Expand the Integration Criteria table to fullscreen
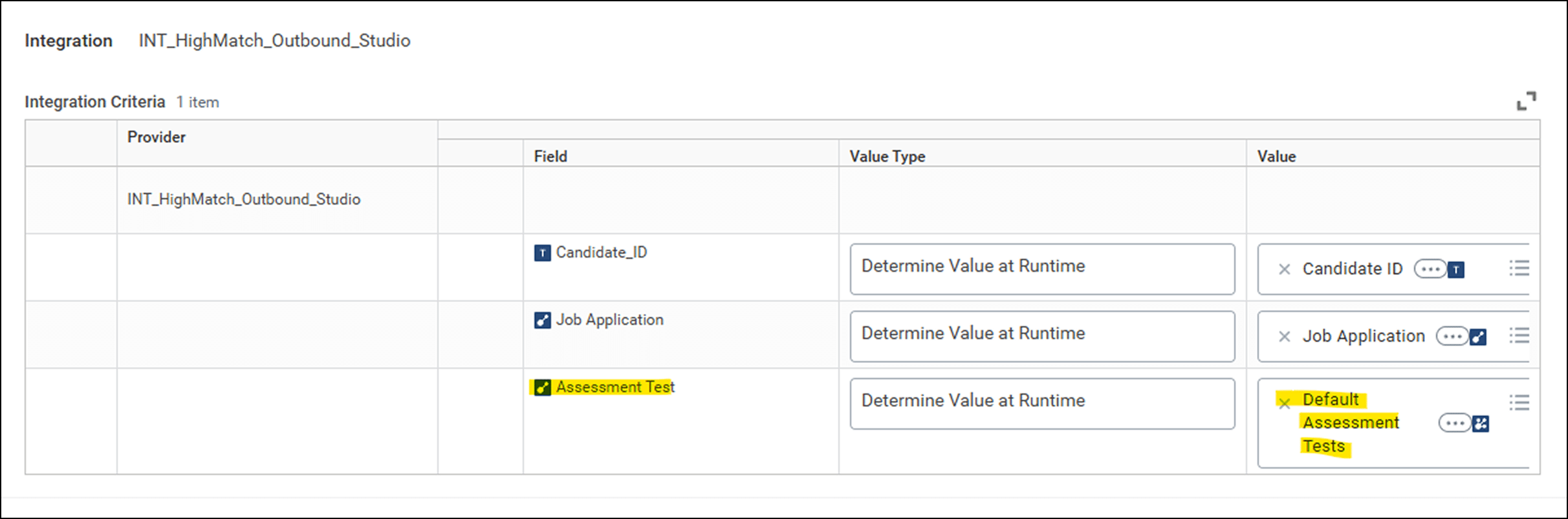 [1526, 101]
